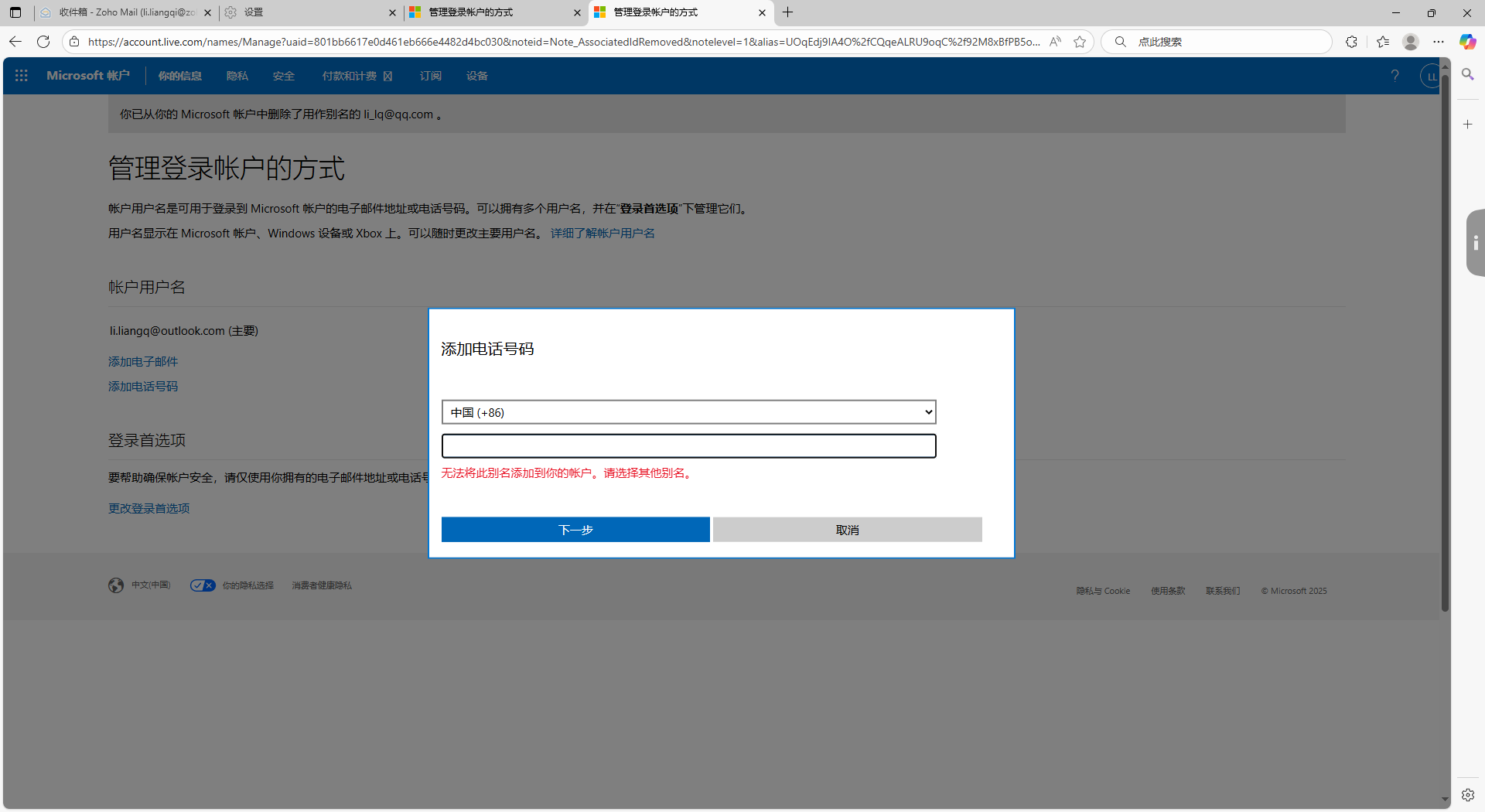Open 设备 in the account navigation
The width and height of the screenshot is (1485, 812).
coord(477,76)
